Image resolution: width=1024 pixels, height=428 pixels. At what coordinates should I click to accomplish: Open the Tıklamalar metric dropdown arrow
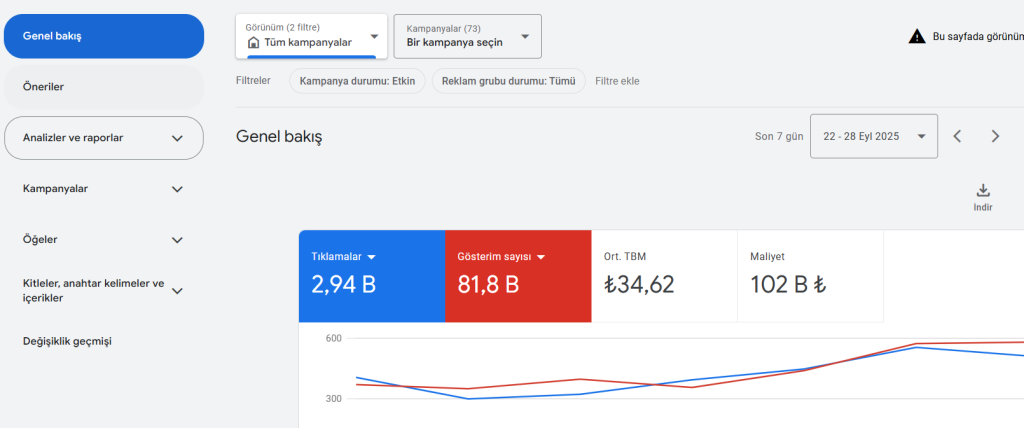click(x=372, y=257)
